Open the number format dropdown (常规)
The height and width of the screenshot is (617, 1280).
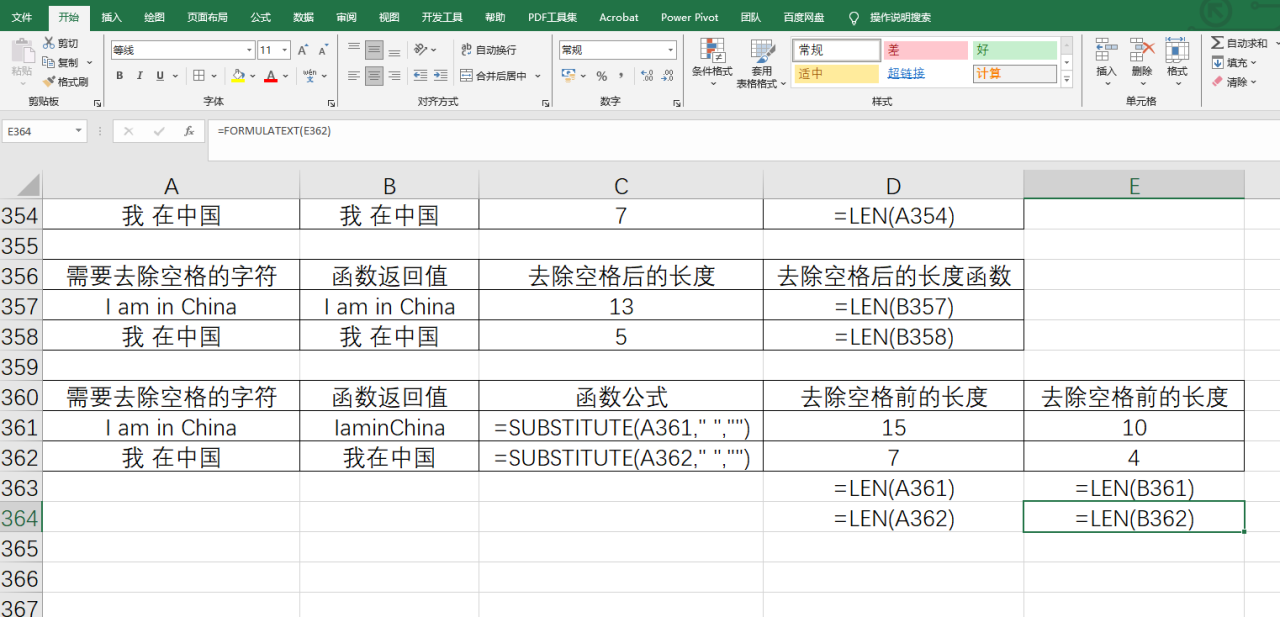pyautogui.click(x=671, y=50)
